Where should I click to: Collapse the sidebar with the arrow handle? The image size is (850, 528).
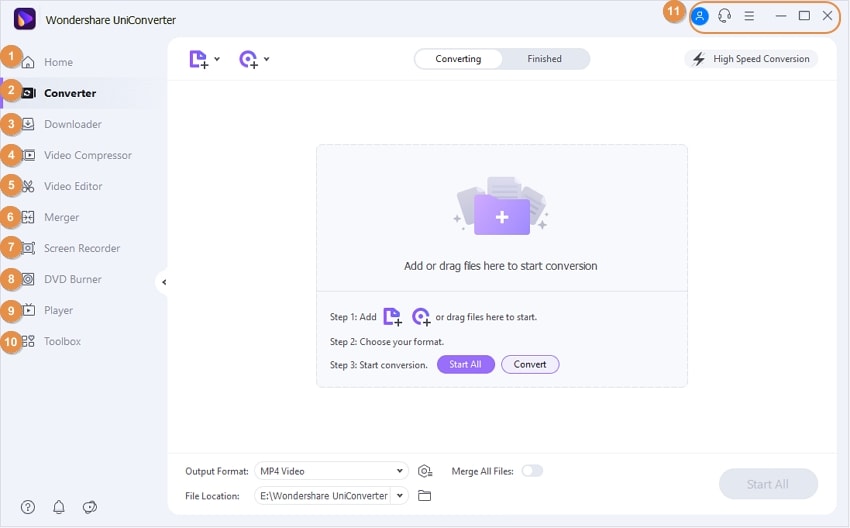click(x=163, y=282)
